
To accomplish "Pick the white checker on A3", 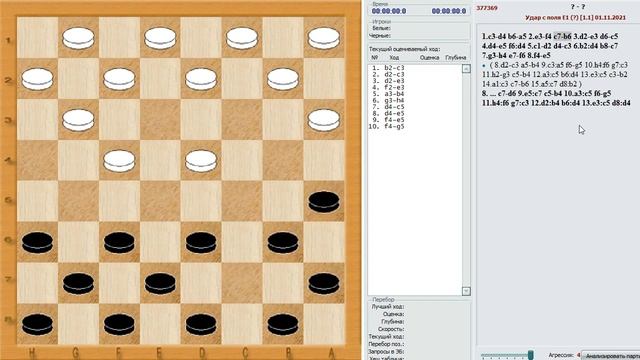I will coord(324,120).
